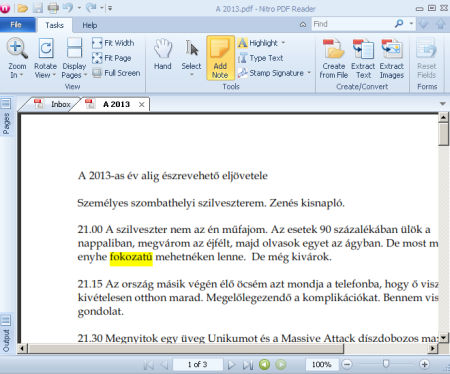Choose Fit Width view
Image resolution: width=450 pixels, height=374 pixels.
113,43
